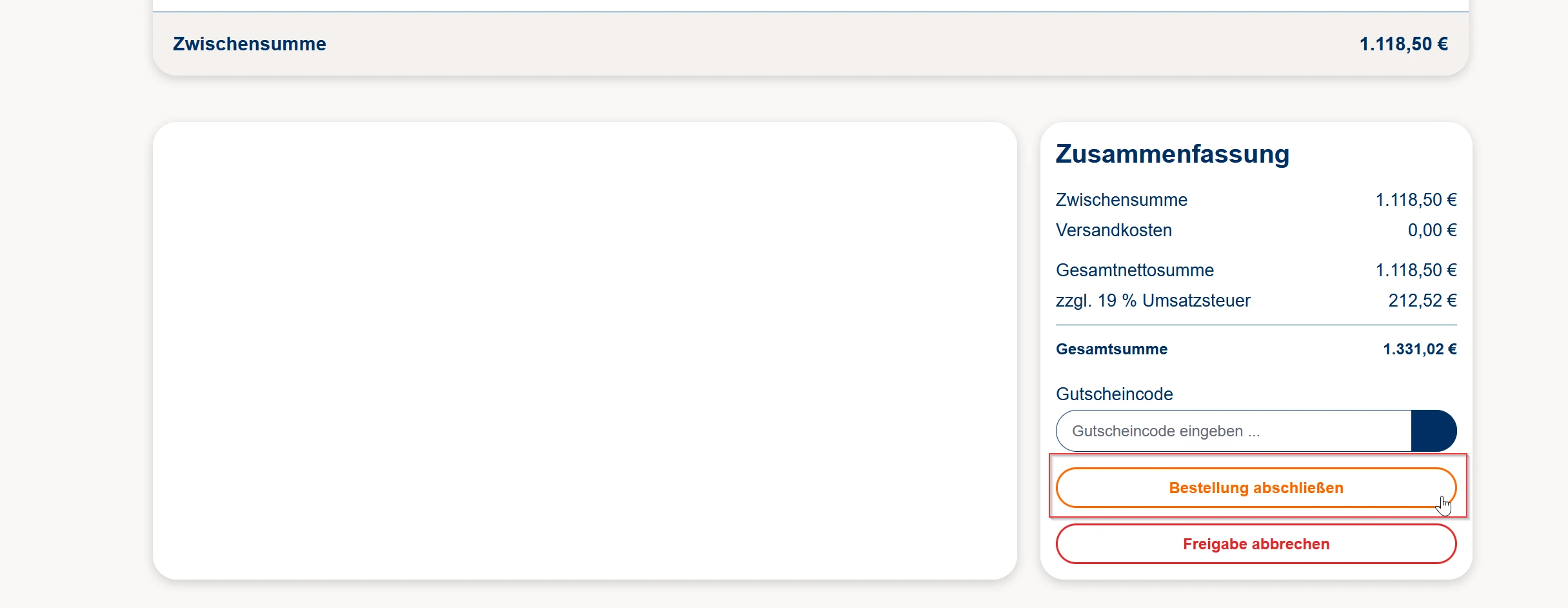
Task: Click the bold Zwischensumme label in top bar
Action: [249, 44]
